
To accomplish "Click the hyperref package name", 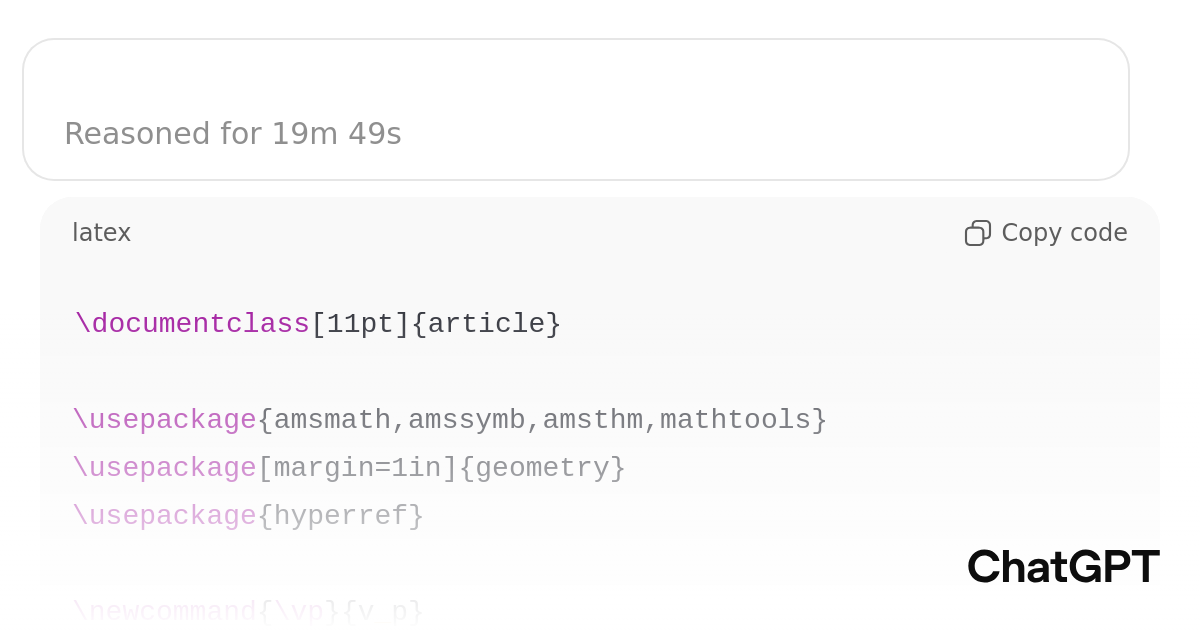I will [340, 516].
